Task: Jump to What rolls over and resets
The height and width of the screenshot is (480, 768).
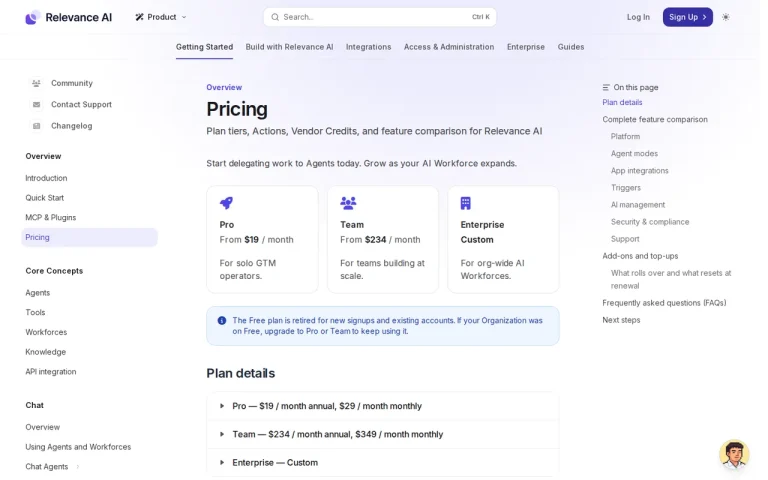Action: tap(671, 280)
